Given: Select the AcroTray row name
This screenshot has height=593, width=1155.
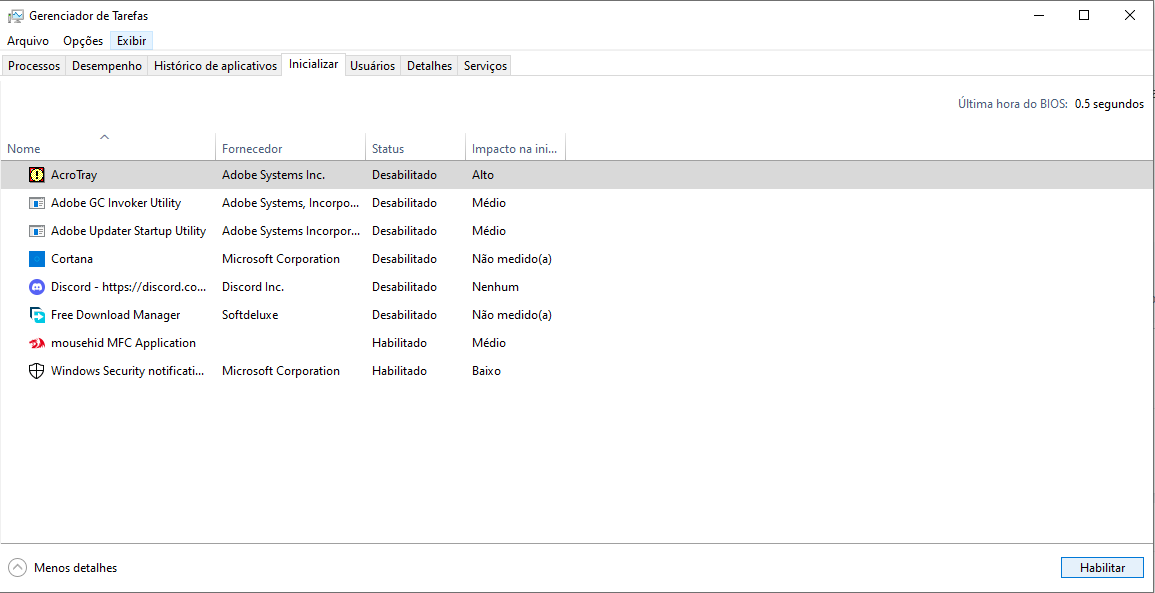Looking at the screenshot, I should tap(74, 175).
